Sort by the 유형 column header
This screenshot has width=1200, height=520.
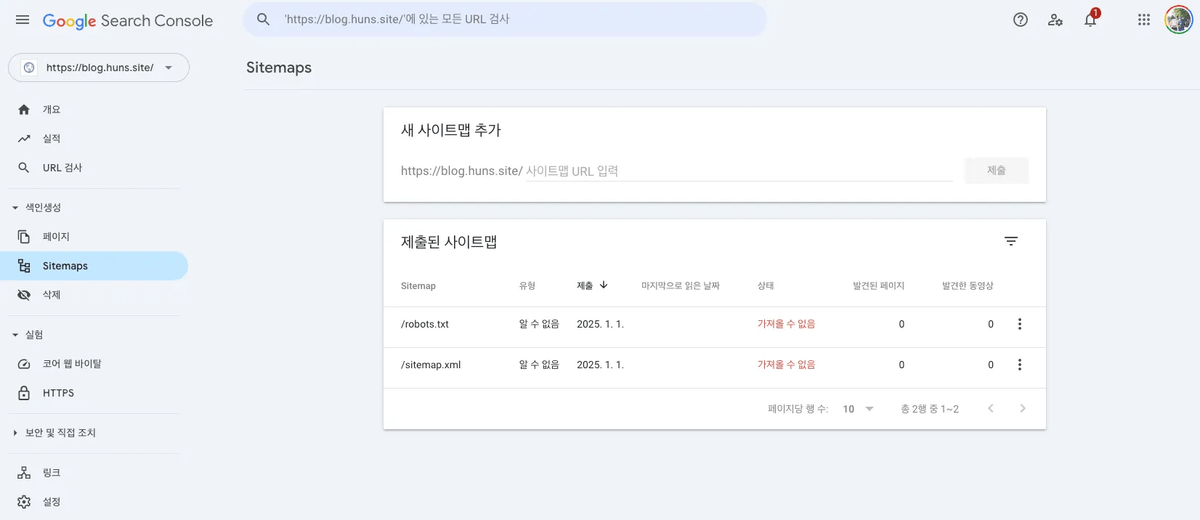coord(527,286)
